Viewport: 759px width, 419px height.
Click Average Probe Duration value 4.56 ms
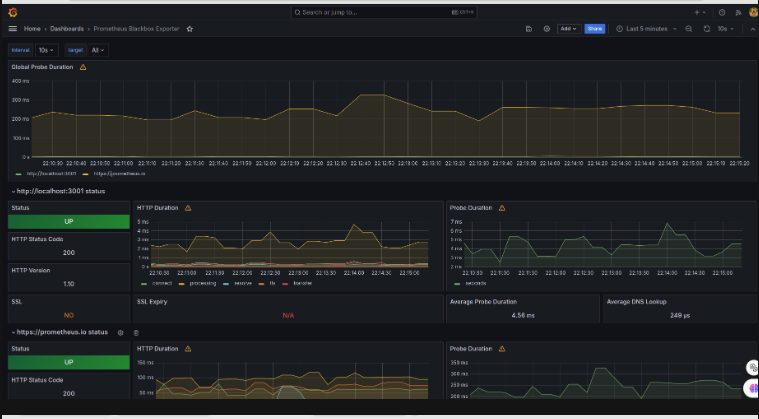523,315
